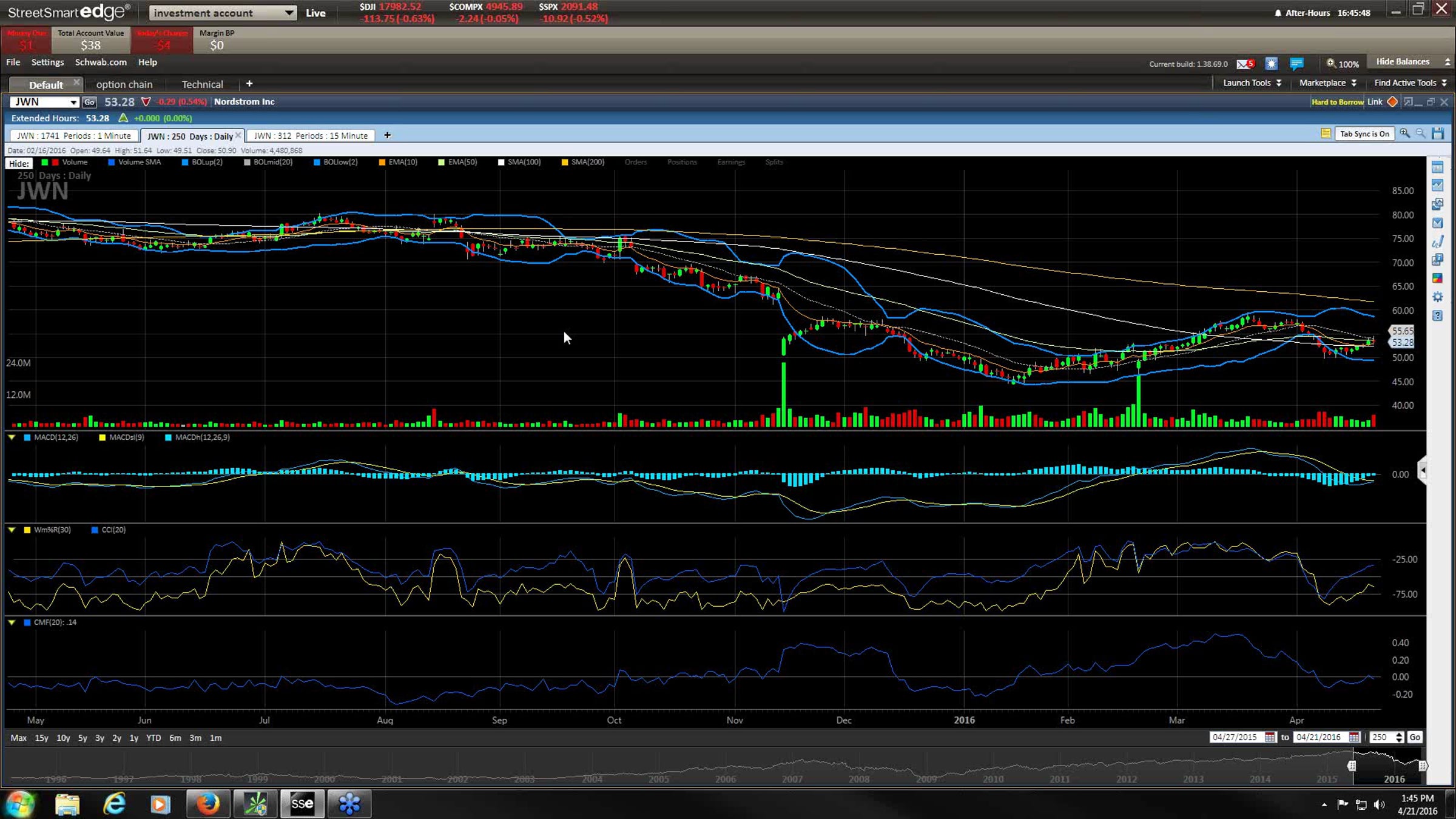Viewport: 1456px width, 819px height.
Task: Hide the SMA(200) overlay
Action: pyautogui.click(x=587, y=162)
